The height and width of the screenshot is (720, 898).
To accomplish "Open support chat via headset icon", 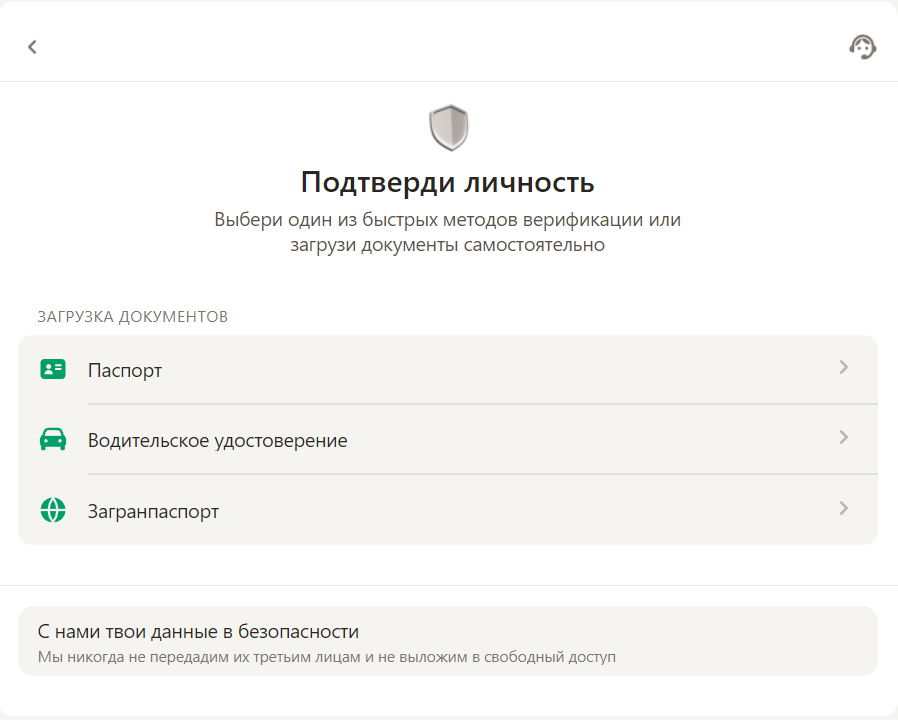I will point(862,47).
